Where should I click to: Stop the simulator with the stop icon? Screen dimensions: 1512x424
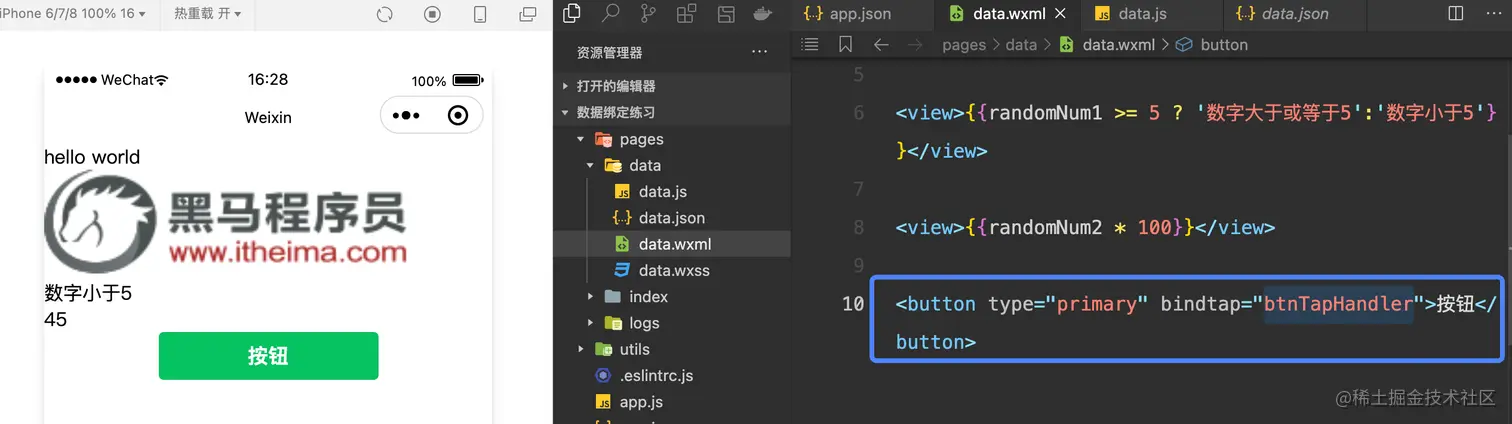tap(432, 15)
